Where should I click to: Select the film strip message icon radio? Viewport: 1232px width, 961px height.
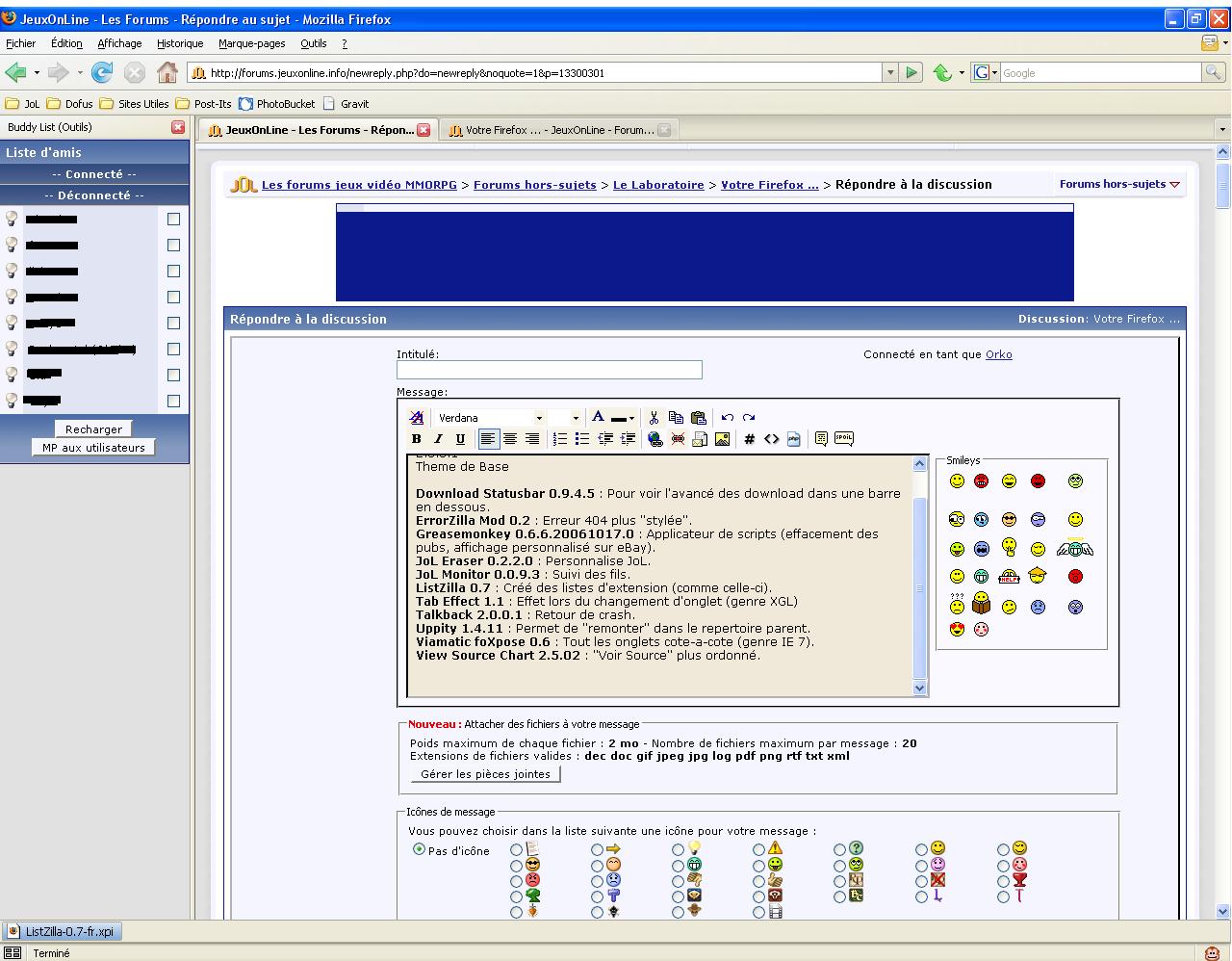(758, 911)
